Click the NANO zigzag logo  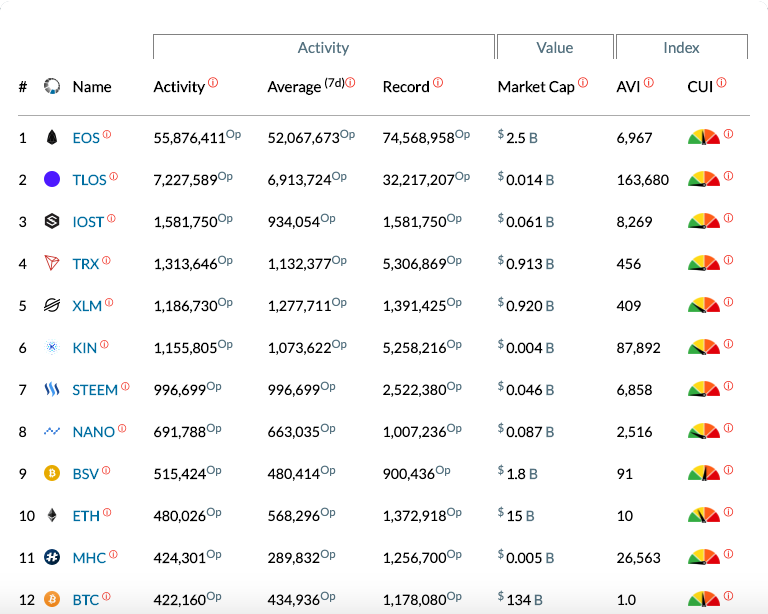(x=52, y=431)
